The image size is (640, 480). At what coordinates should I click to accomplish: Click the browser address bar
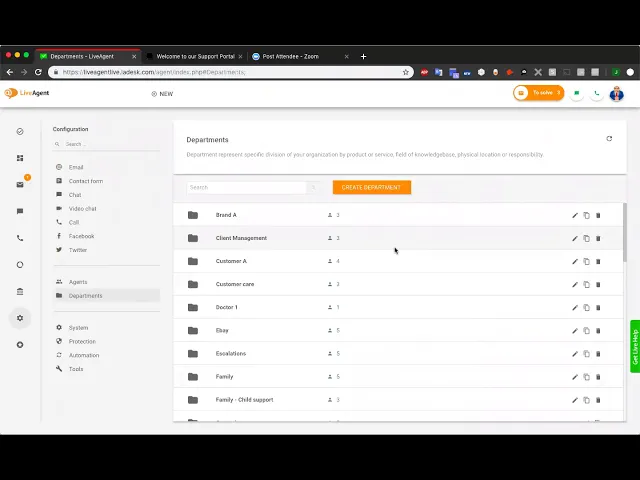click(x=231, y=72)
